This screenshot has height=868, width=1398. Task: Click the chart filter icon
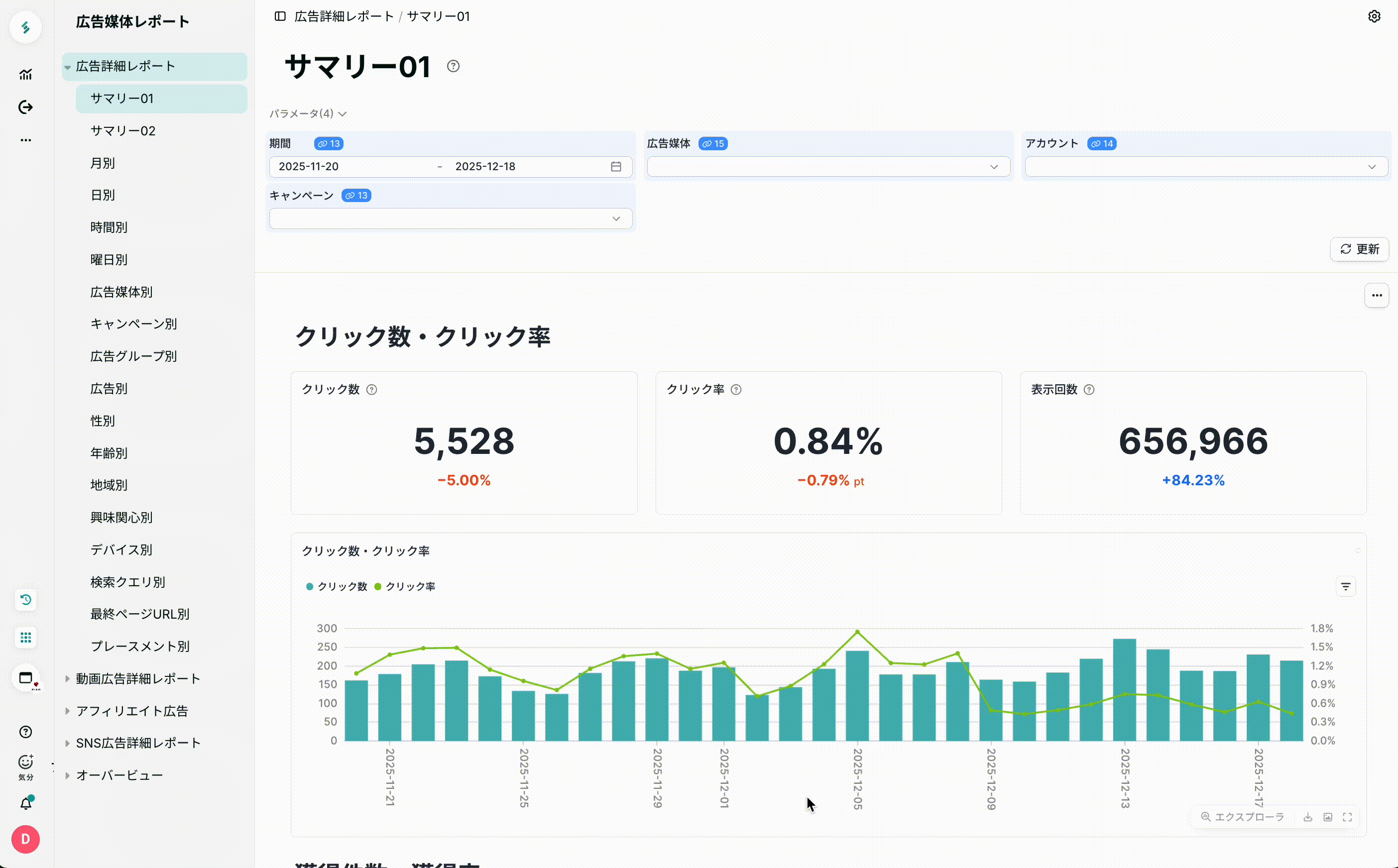tap(1345, 587)
